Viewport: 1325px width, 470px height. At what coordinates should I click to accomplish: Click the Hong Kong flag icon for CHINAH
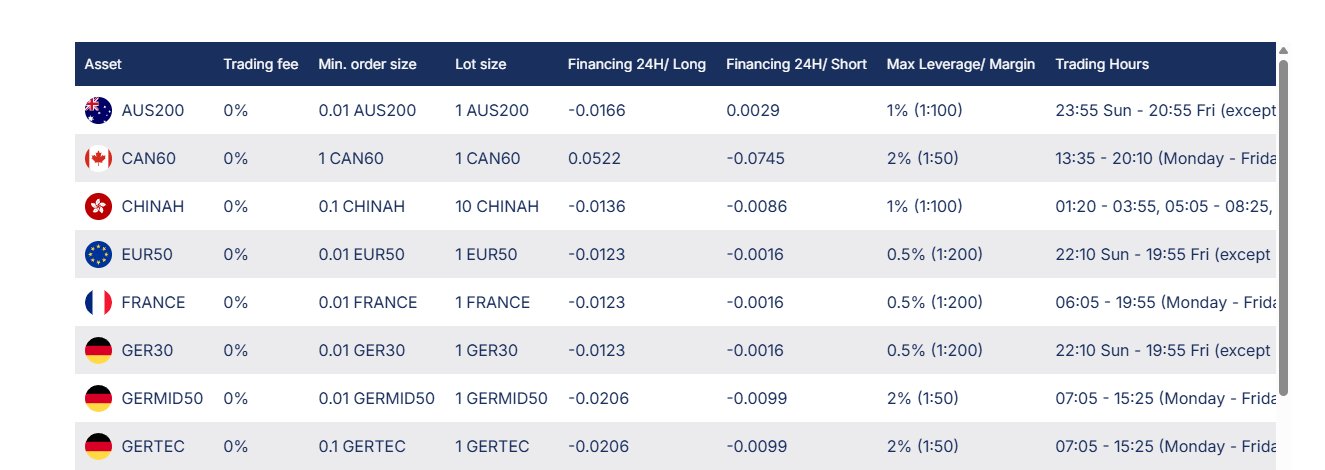pyautogui.click(x=98, y=206)
